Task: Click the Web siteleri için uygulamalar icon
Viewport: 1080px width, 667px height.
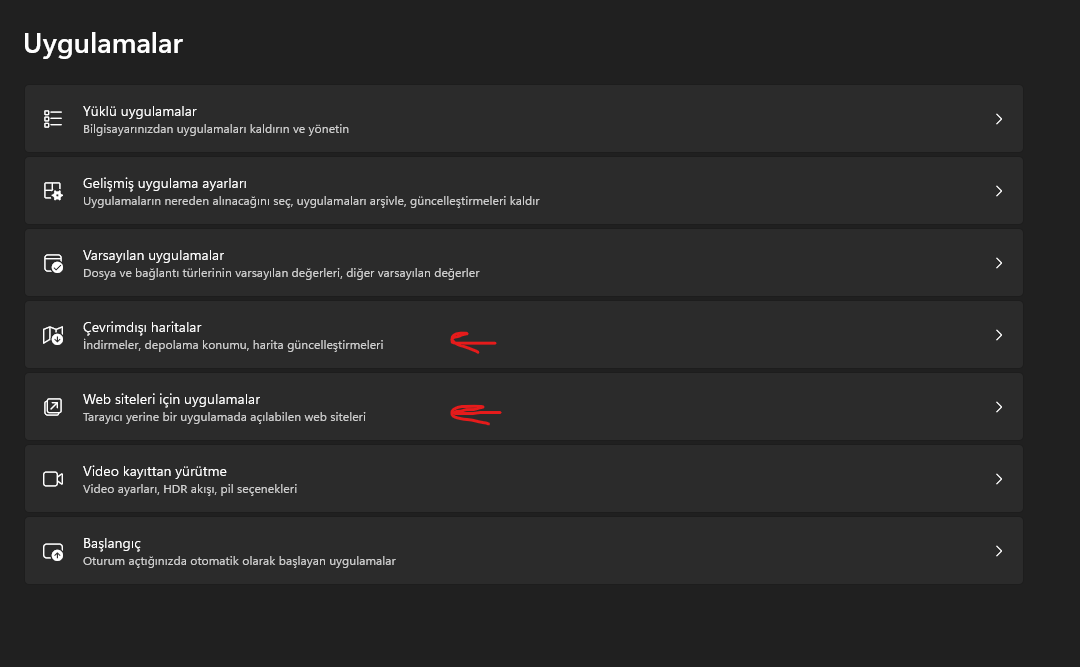Action: tap(53, 407)
